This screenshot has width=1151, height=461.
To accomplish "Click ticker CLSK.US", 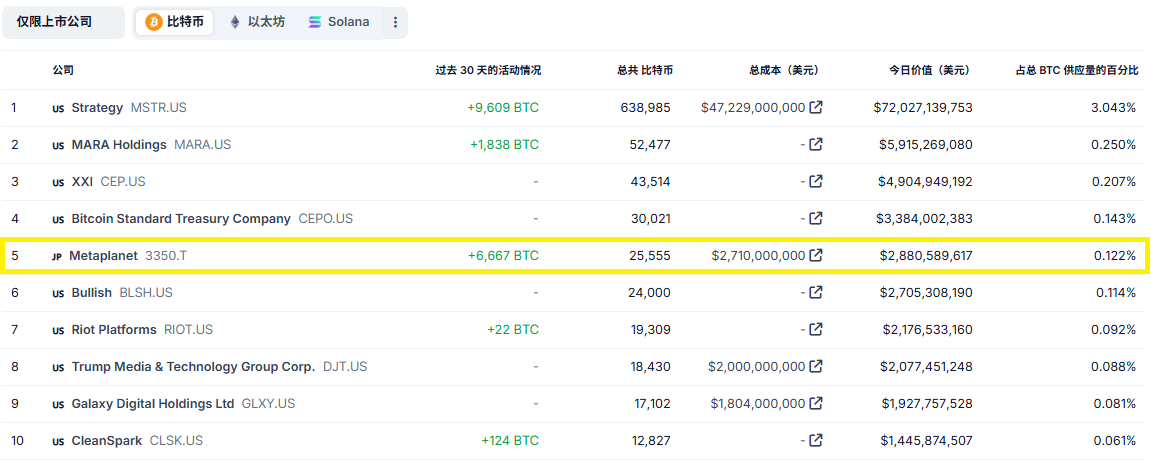I will pos(176,440).
